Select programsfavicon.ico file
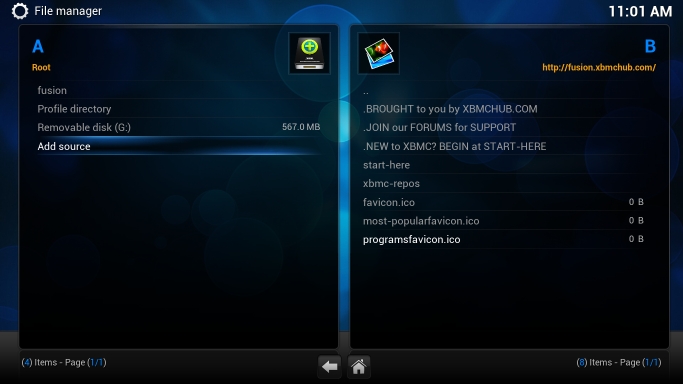The width and height of the screenshot is (683, 384). (x=504, y=239)
